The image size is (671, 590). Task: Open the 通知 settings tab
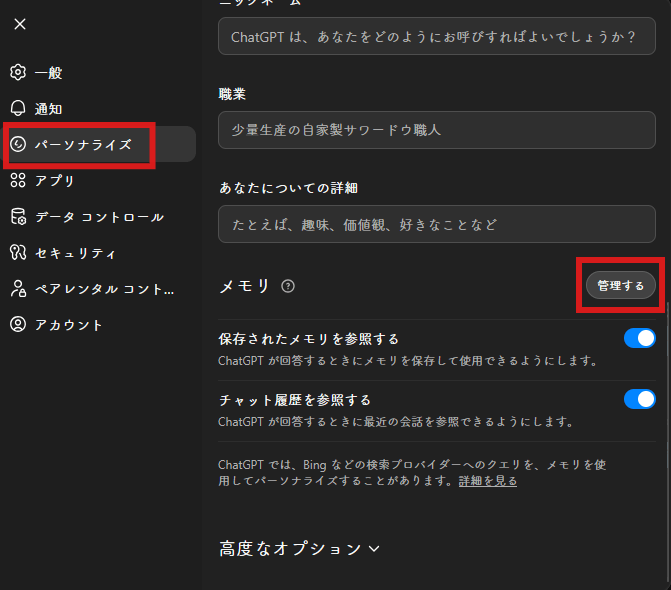[x=48, y=109]
